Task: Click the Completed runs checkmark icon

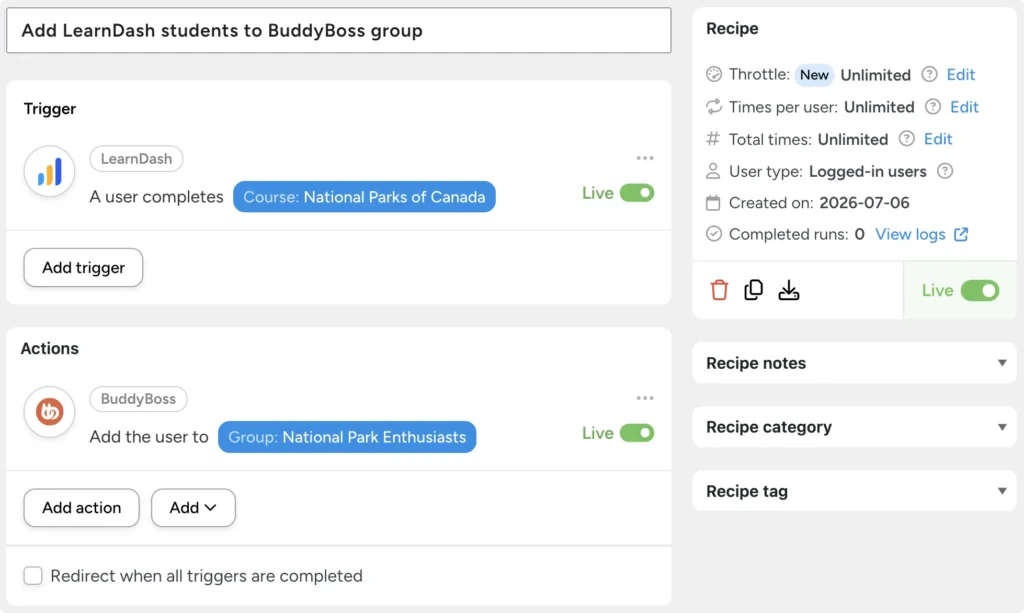Action: (714, 234)
